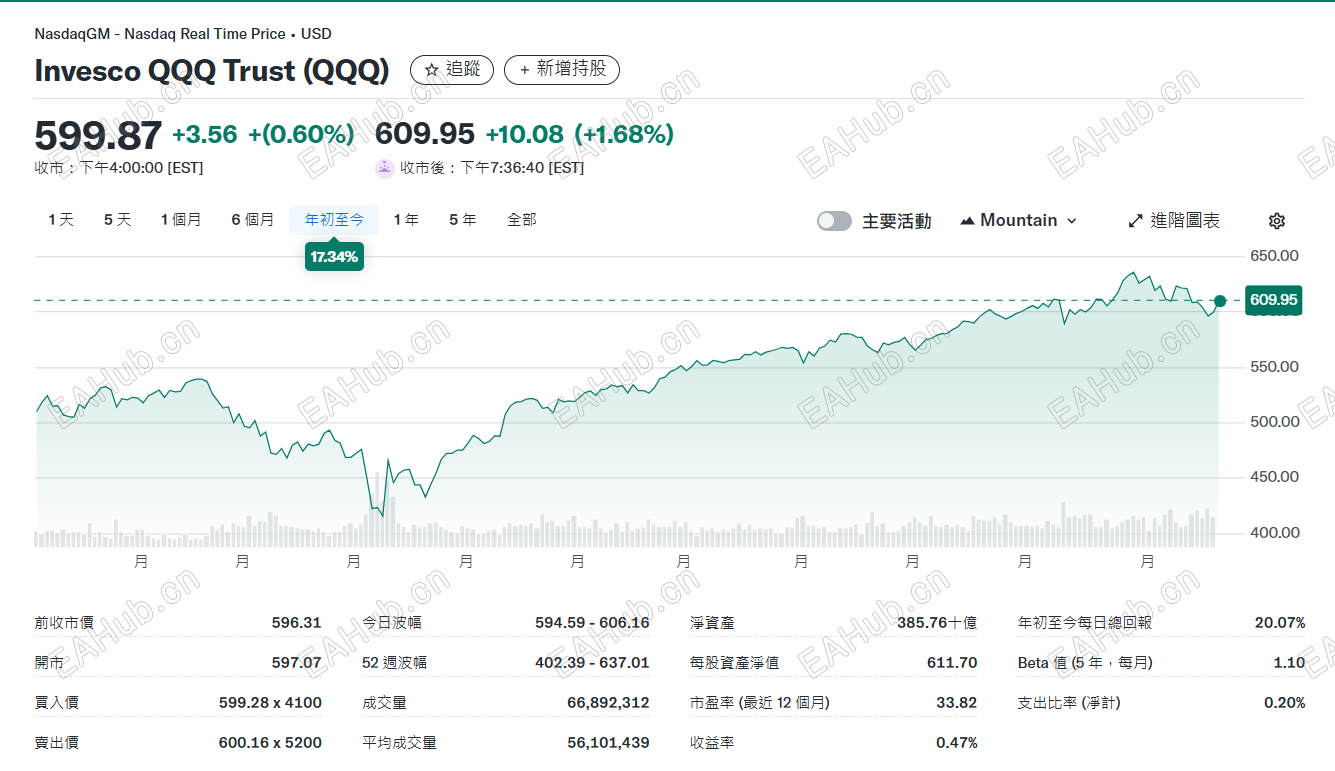1335x771 pixels.
Task: Select the 年初至今 tab
Action: coord(333,219)
